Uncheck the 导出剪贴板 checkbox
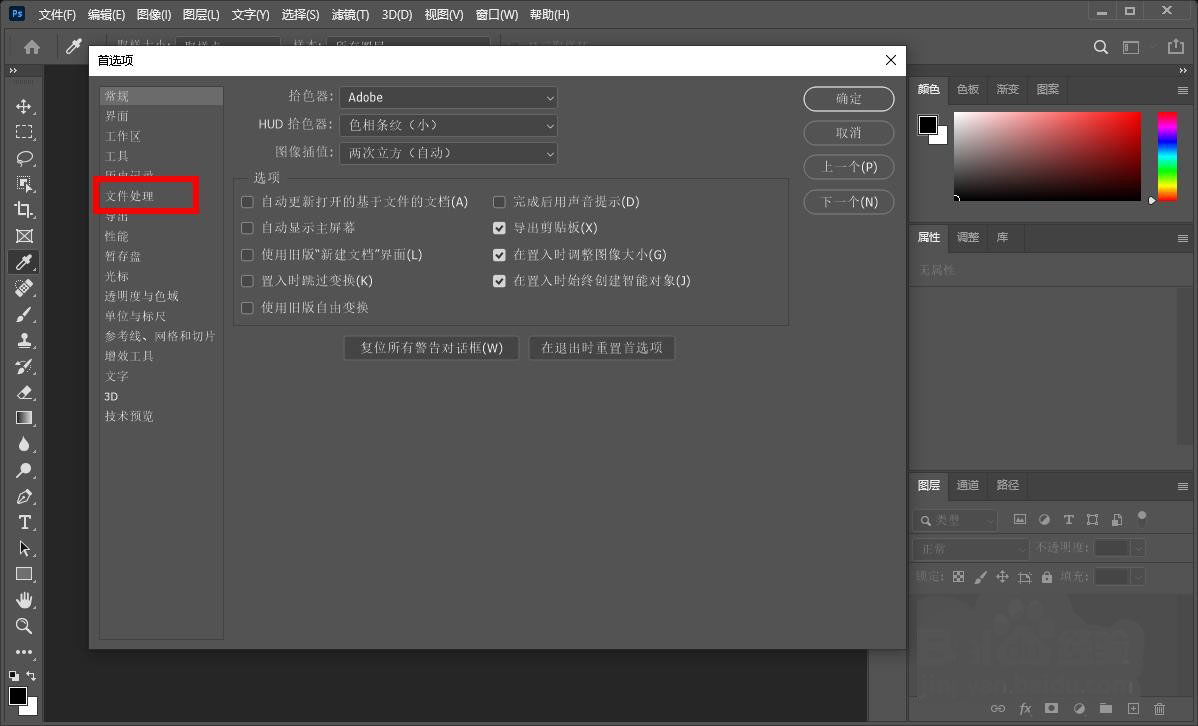 (499, 228)
